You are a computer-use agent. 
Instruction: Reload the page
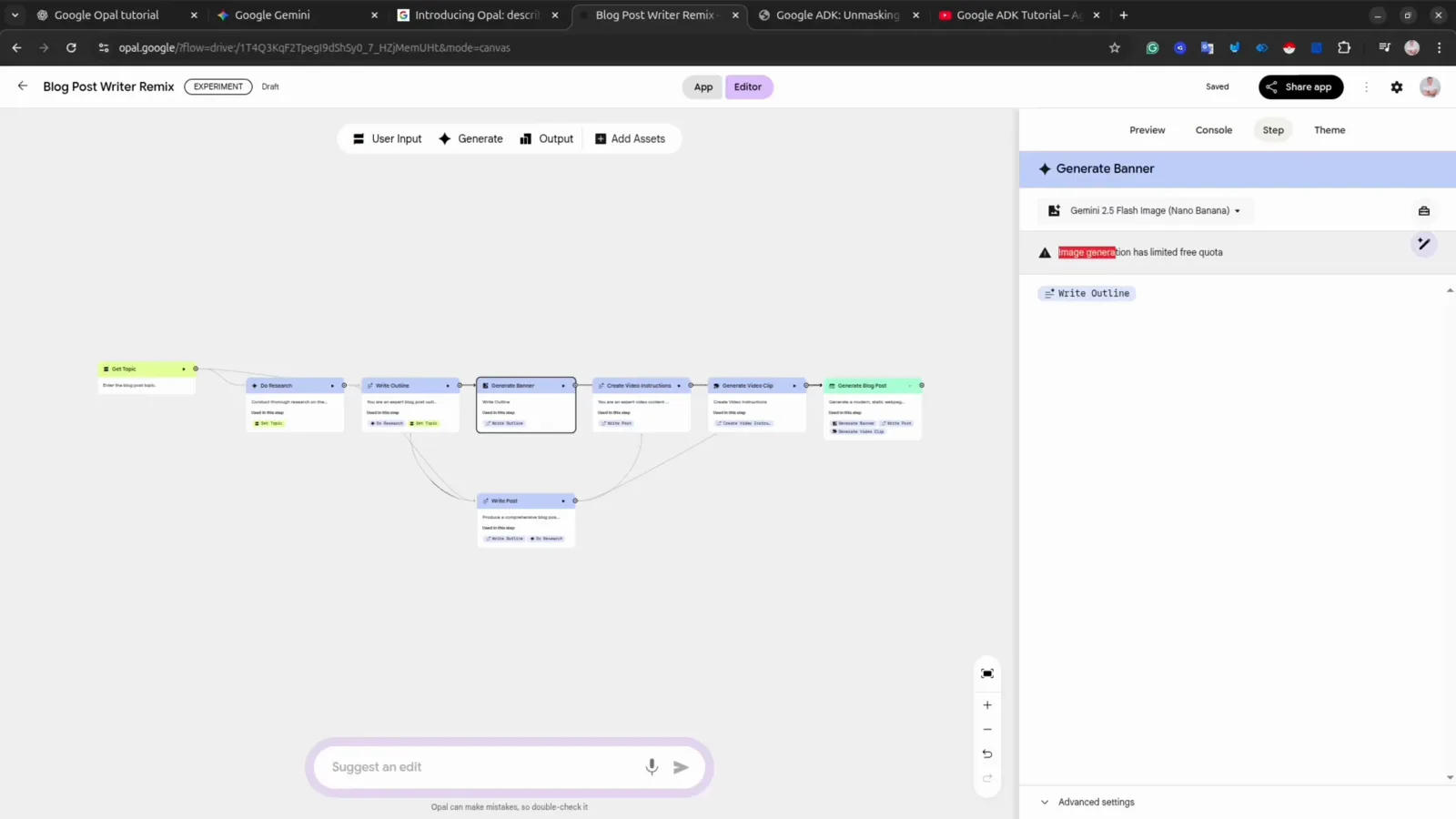(71, 48)
